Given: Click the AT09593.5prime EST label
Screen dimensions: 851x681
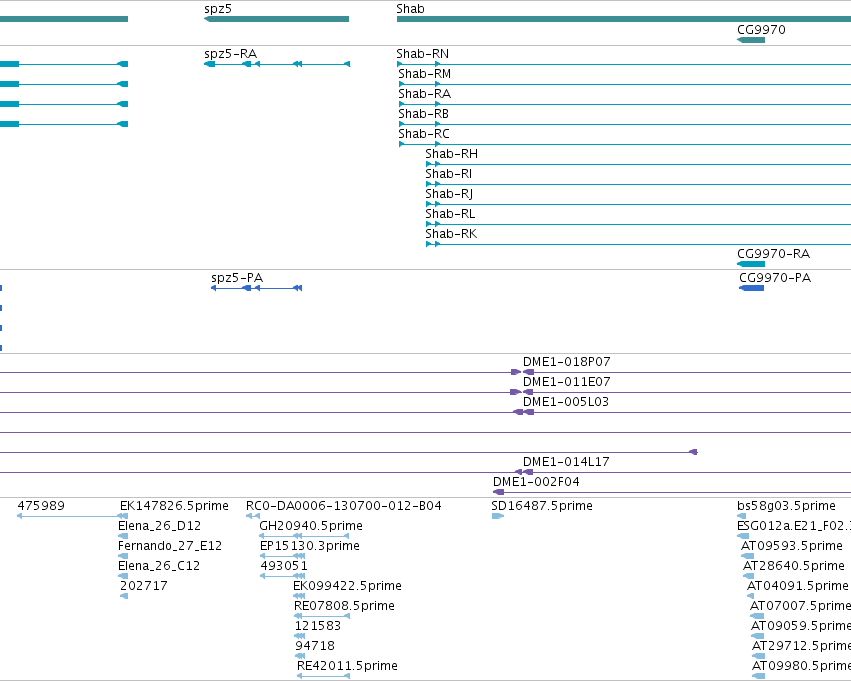Looking at the screenshot, I should click(x=792, y=546).
